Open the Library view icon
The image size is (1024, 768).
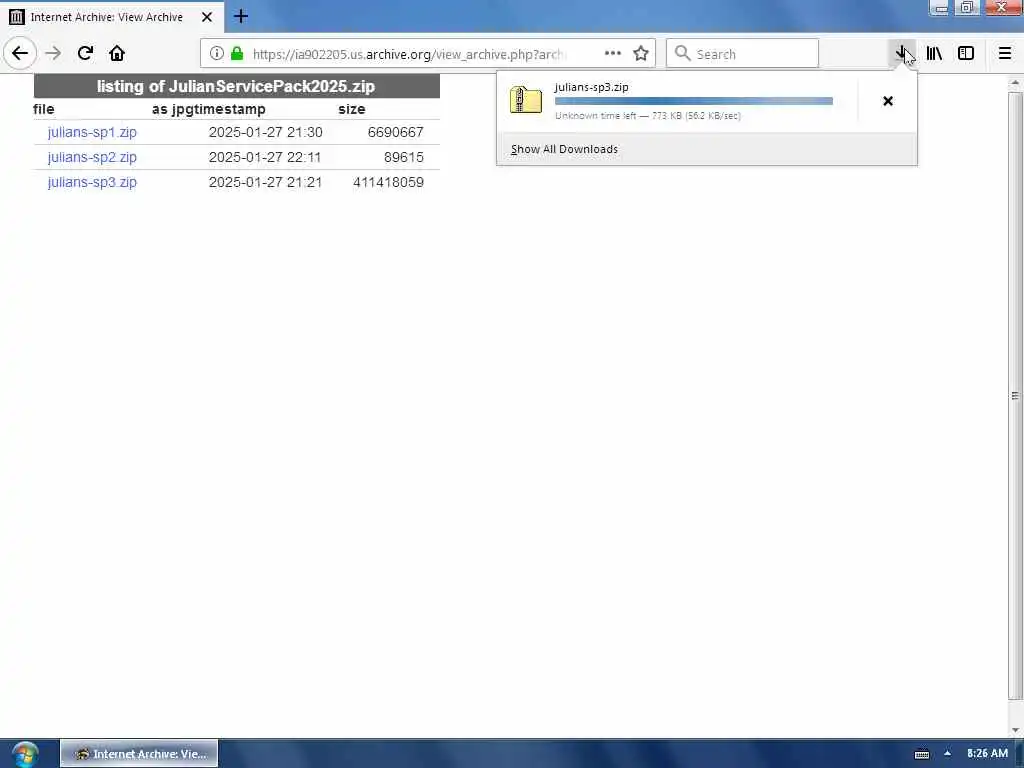click(934, 54)
